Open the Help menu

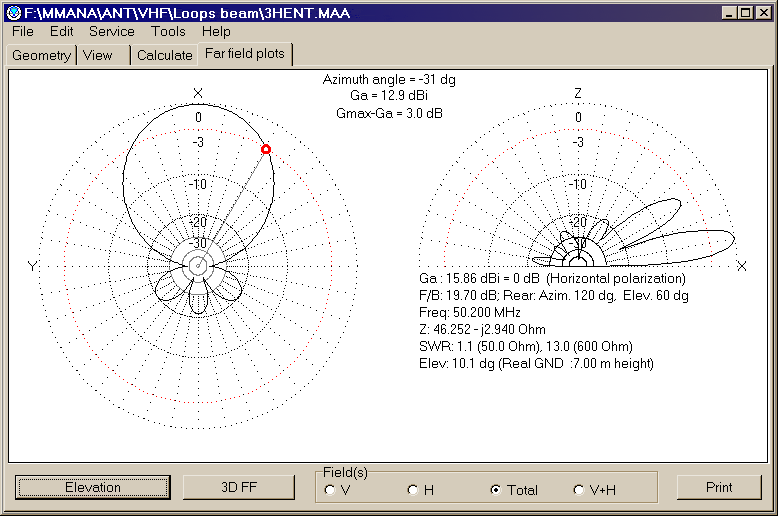tap(216, 31)
